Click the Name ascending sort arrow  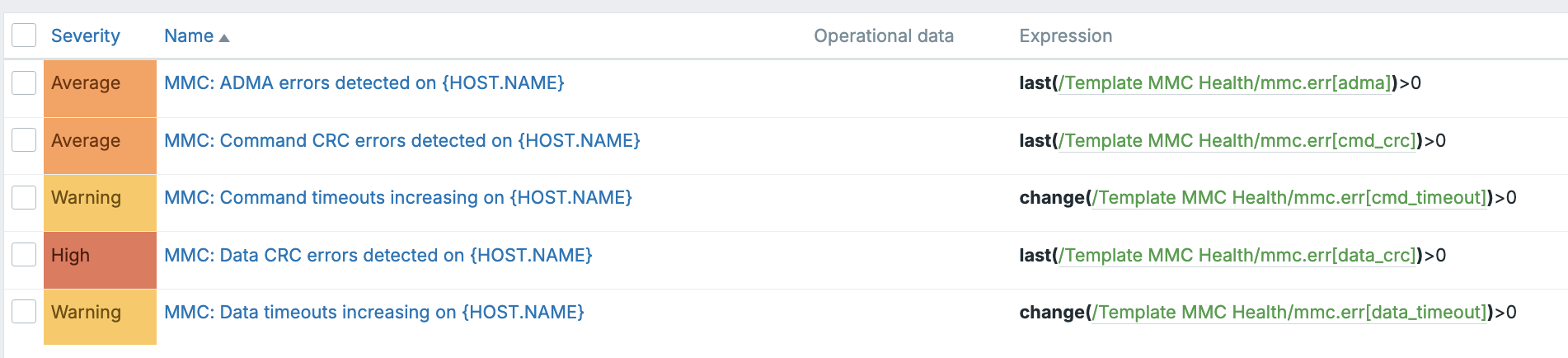coord(224,38)
